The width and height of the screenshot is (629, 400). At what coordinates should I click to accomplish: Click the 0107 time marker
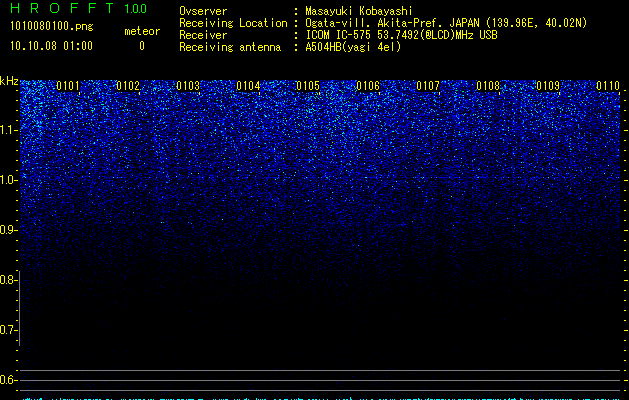click(x=428, y=86)
